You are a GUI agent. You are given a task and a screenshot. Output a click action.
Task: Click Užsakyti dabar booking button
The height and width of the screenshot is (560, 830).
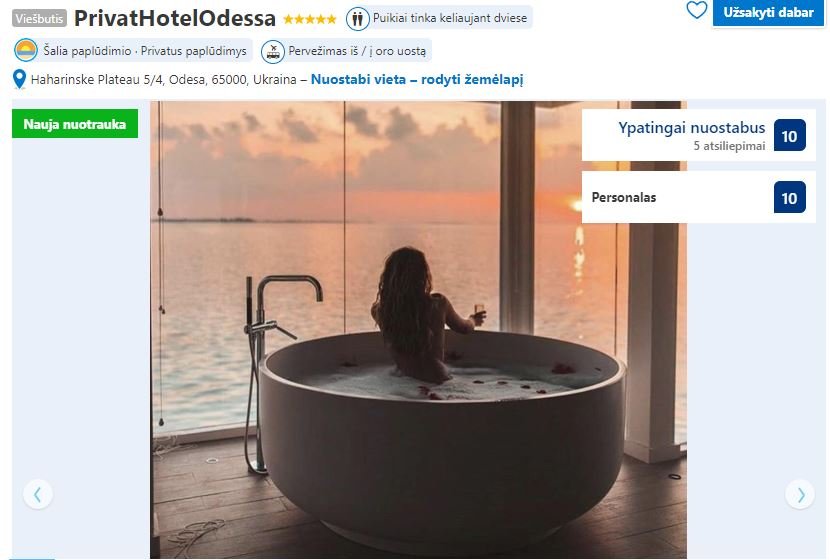pos(768,12)
